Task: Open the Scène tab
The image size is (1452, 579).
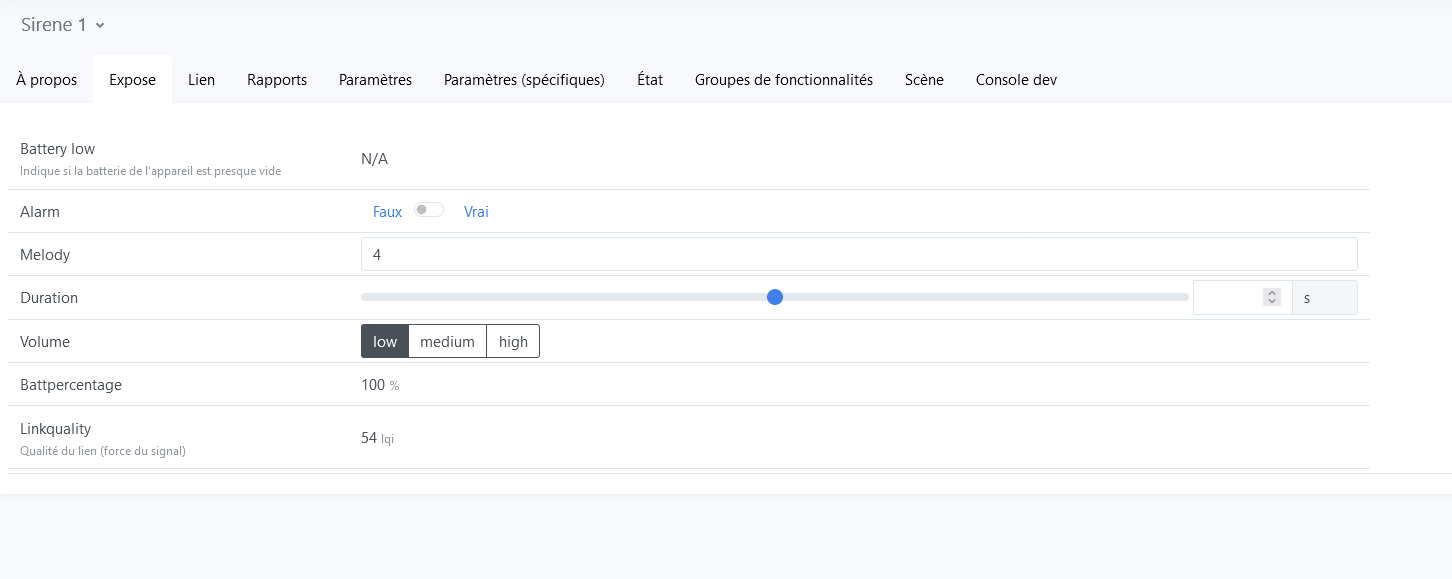Action: point(924,80)
